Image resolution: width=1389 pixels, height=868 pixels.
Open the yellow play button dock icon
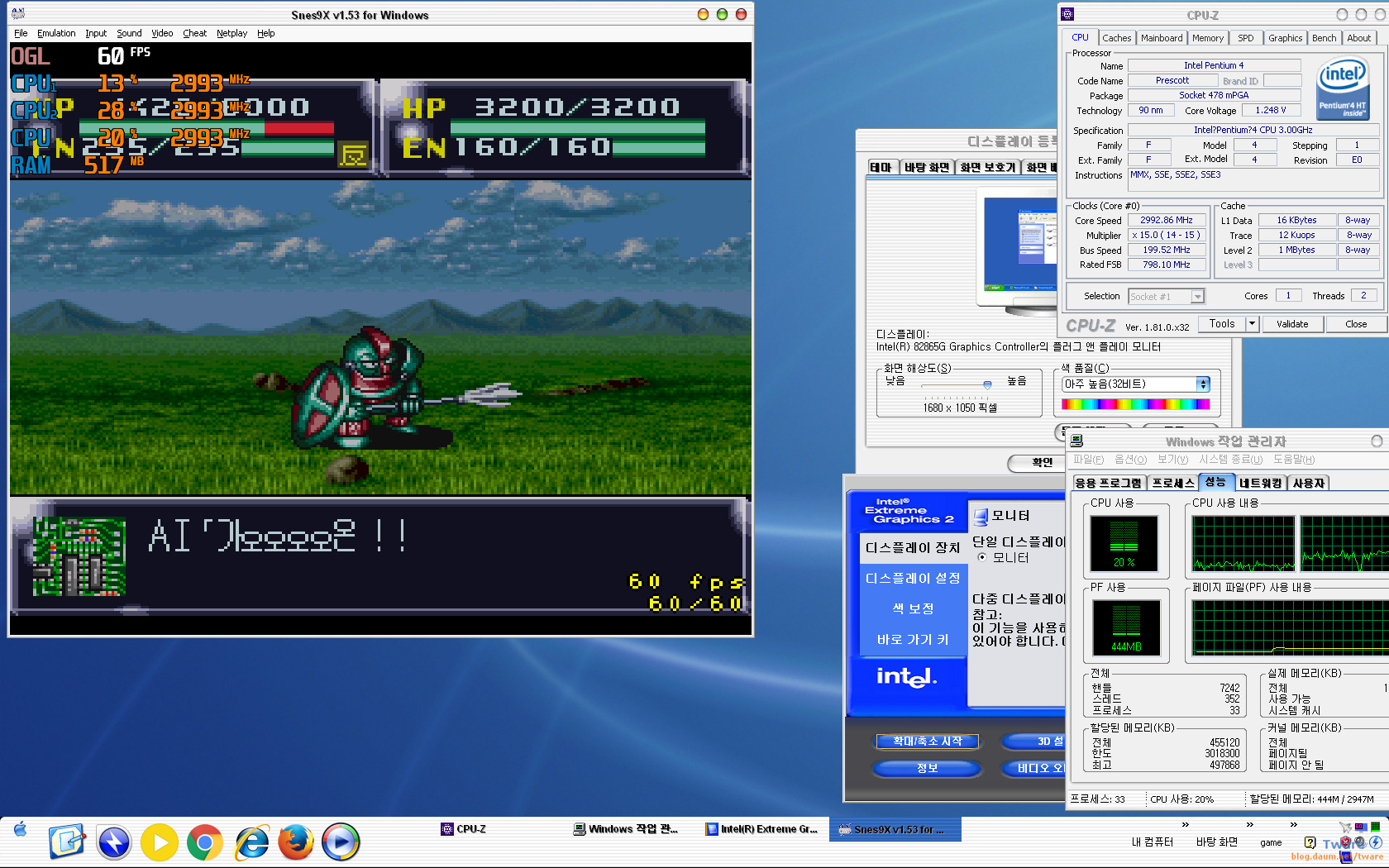coord(160,842)
